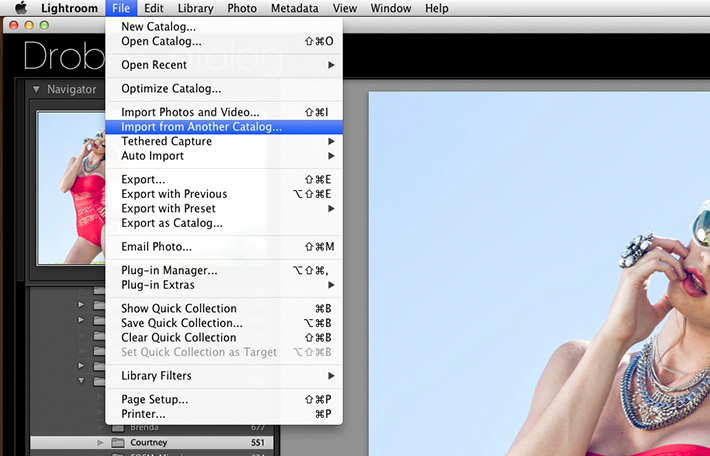Choose Printer menu entry
The image size is (710, 456).
click(224, 414)
